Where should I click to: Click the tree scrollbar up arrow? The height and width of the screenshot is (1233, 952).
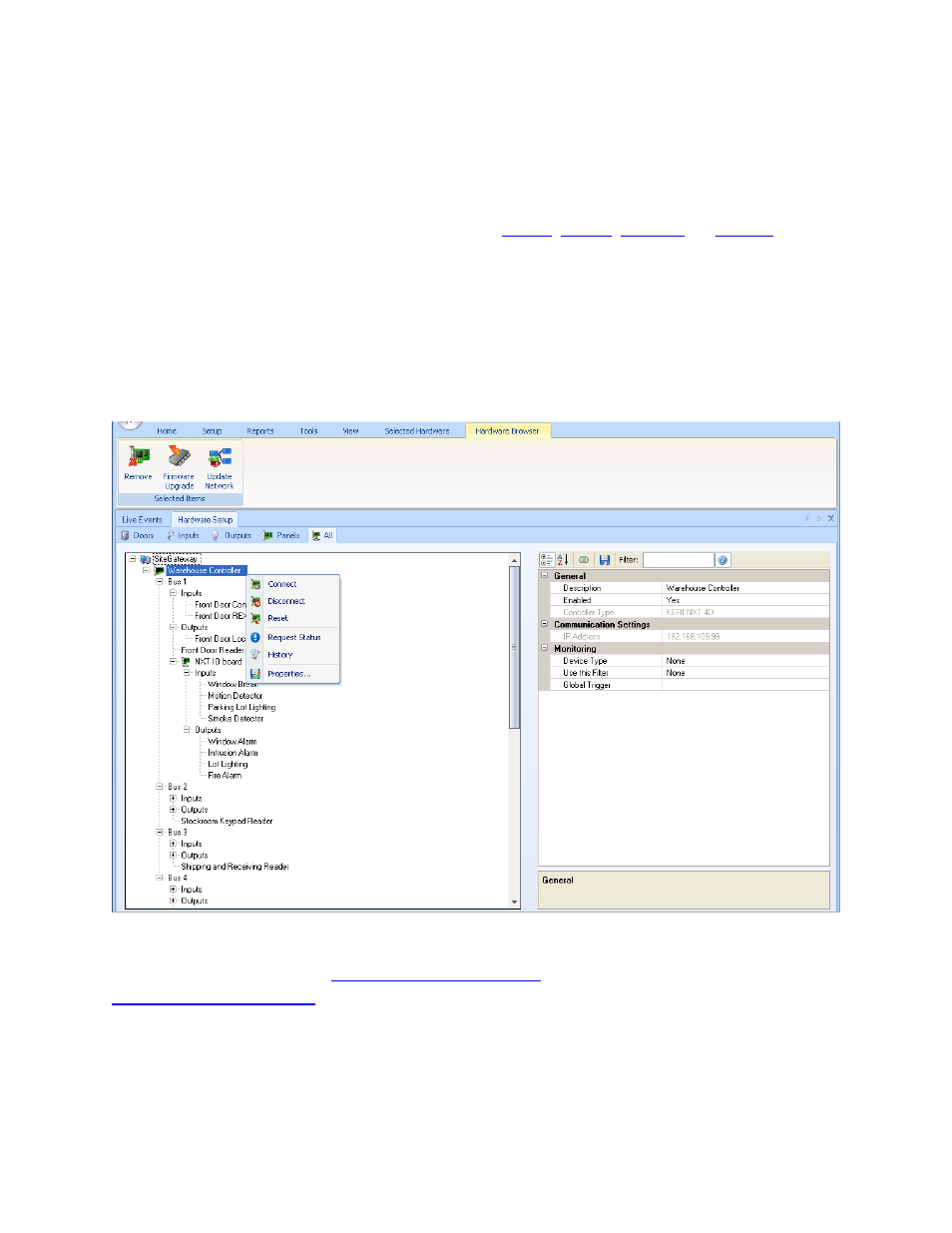point(515,560)
